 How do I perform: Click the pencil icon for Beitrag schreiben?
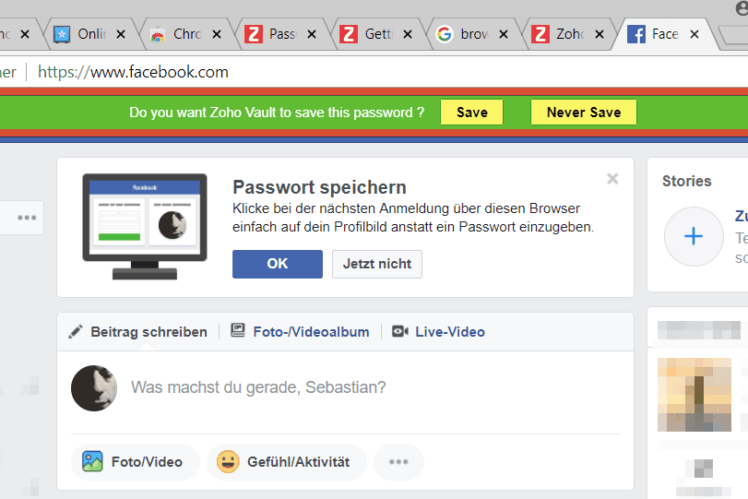pos(75,332)
